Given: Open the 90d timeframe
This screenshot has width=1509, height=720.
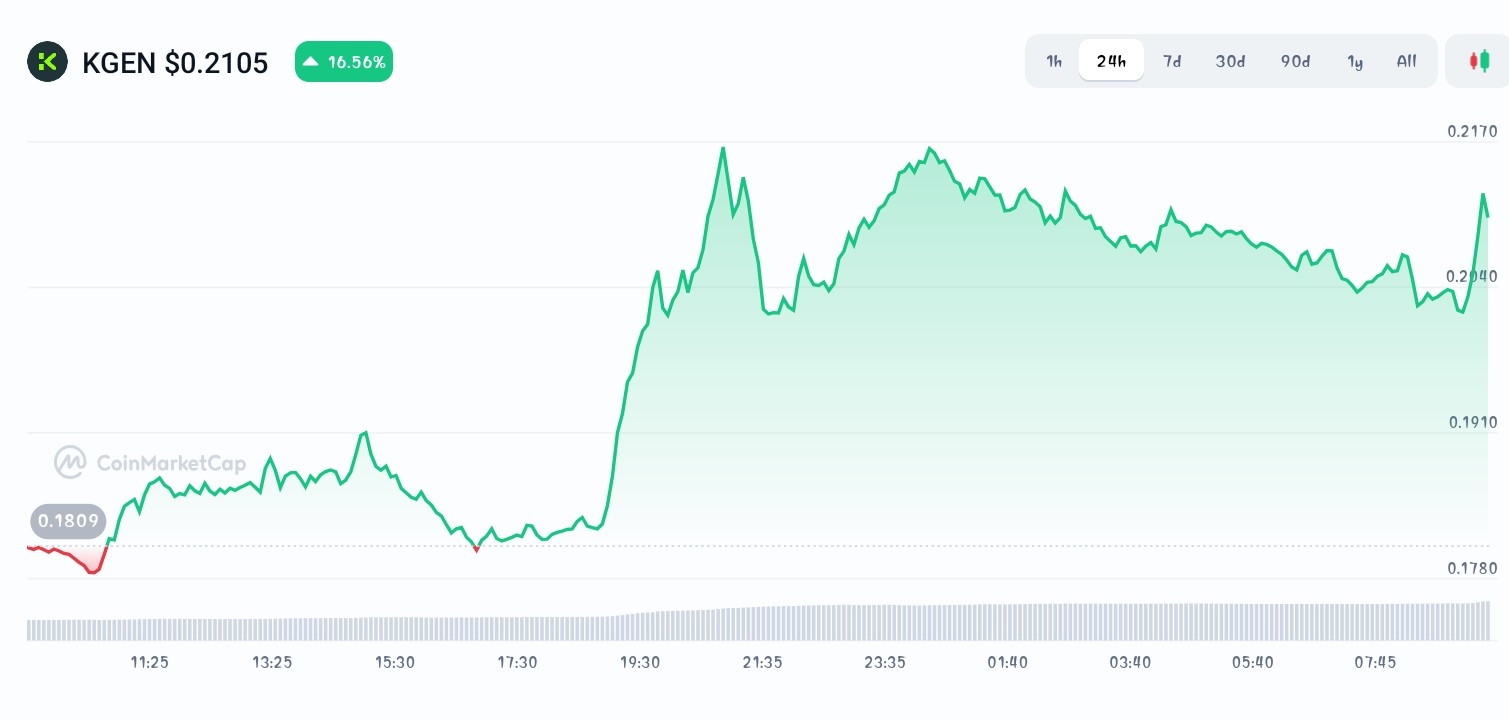Looking at the screenshot, I should click(x=1294, y=61).
